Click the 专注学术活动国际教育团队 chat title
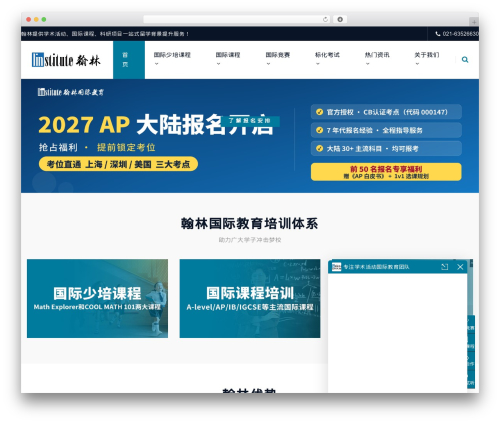Image resolution: width=500 pixels, height=423 pixels. point(376,267)
